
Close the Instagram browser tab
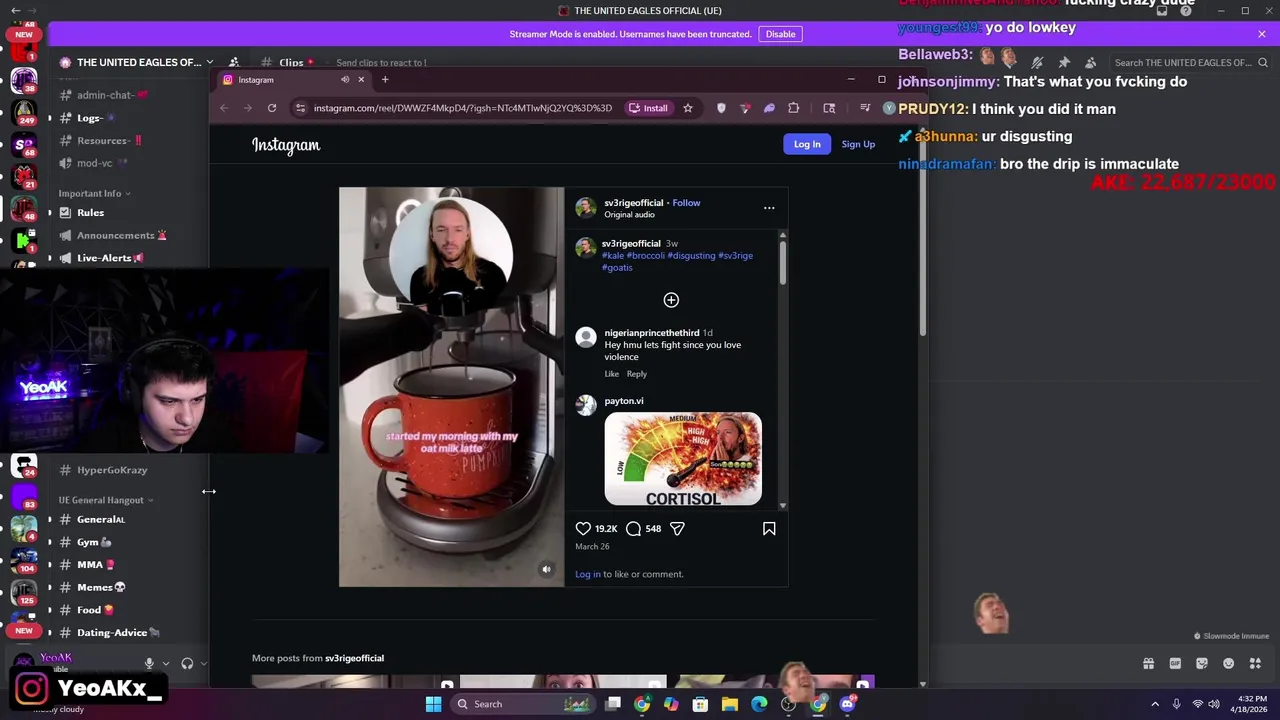coord(361,79)
